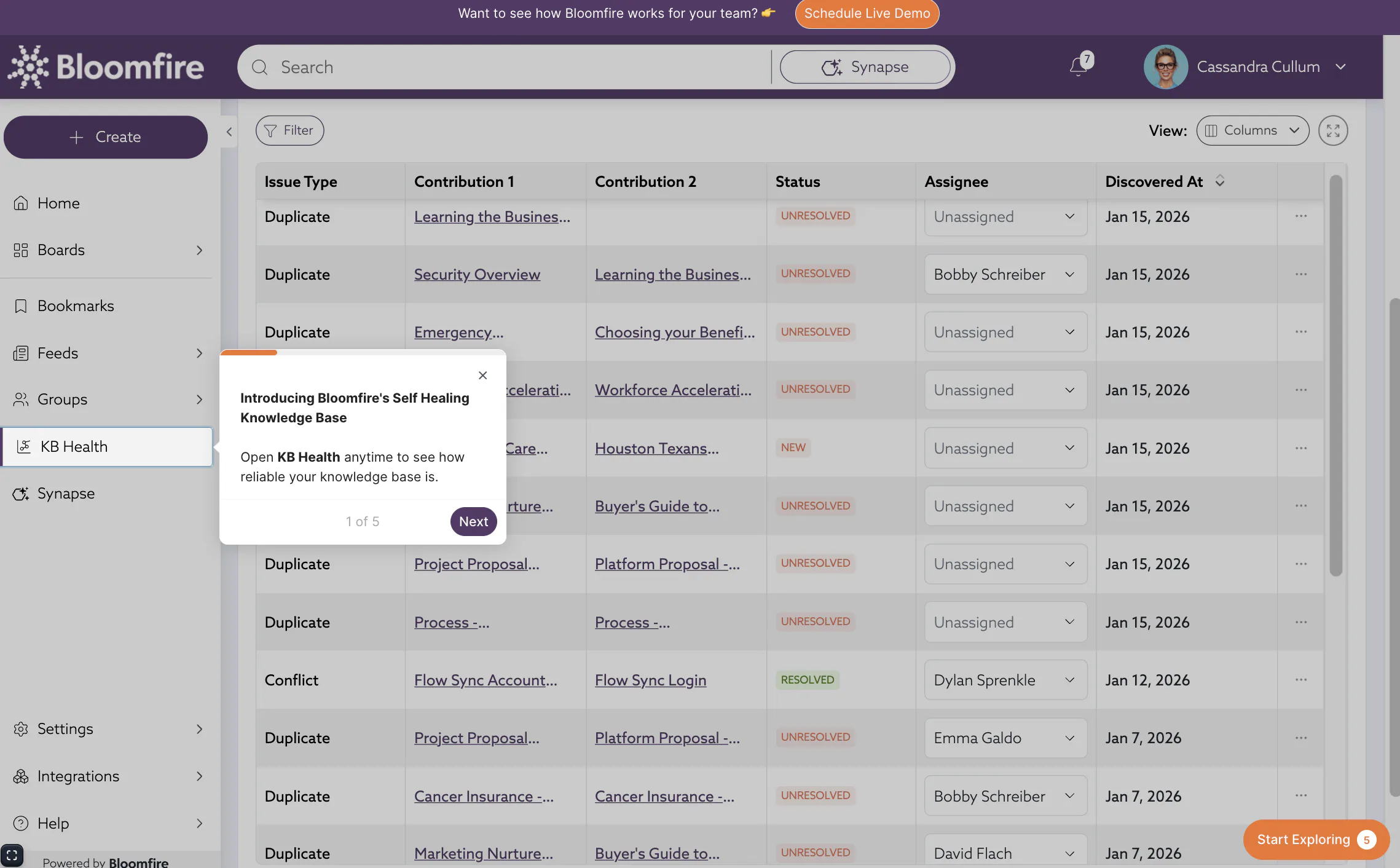This screenshot has height=868, width=1400.
Task: Open Integrations in the sidebar
Action: point(78,776)
